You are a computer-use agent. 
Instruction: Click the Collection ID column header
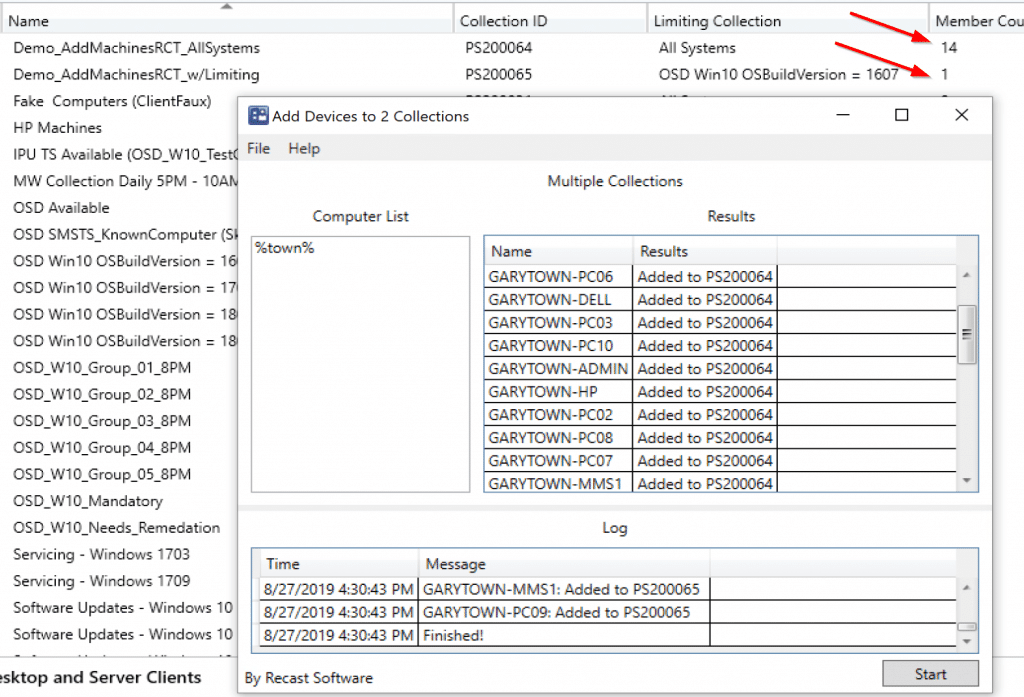pyautogui.click(x=503, y=18)
